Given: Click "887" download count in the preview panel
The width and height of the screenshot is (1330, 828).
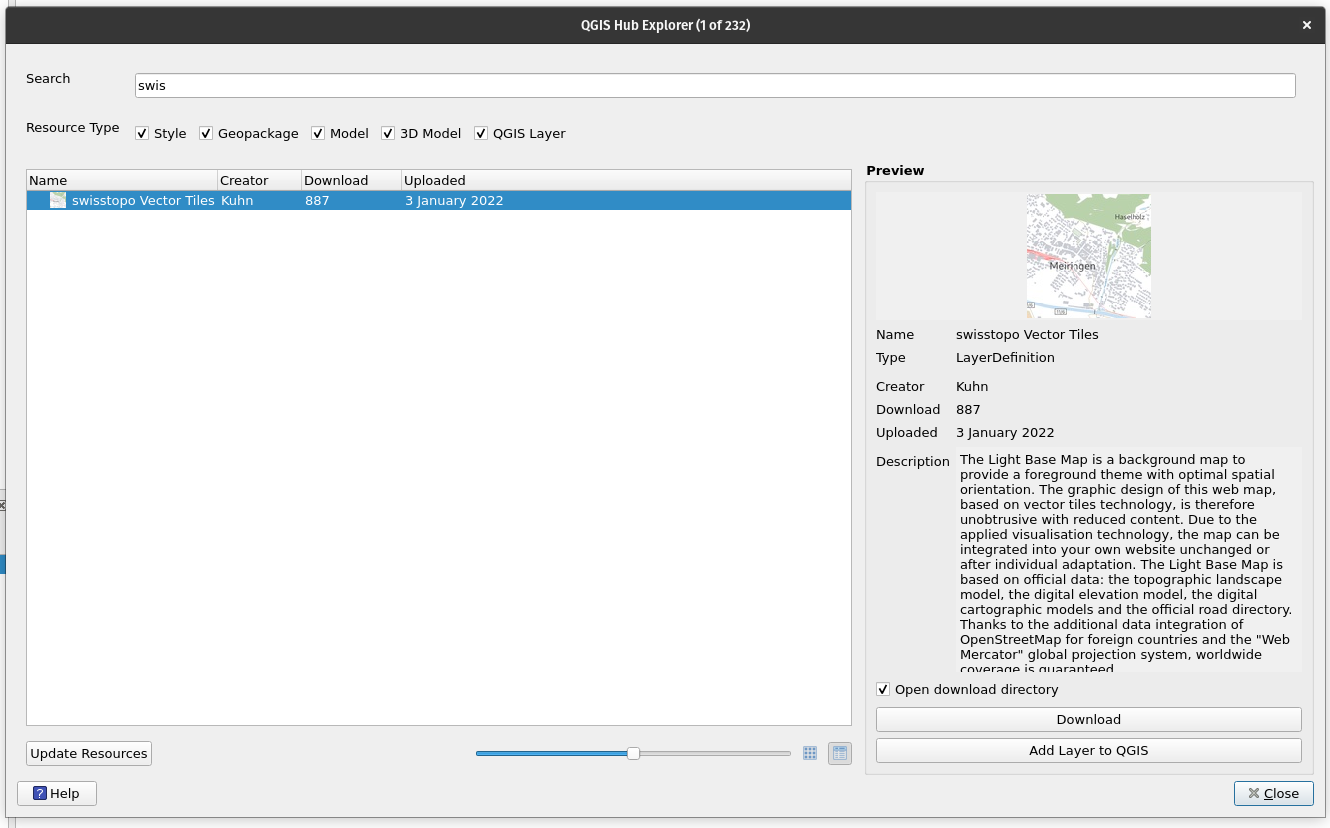Looking at the screenshot, I should (968, 409).
